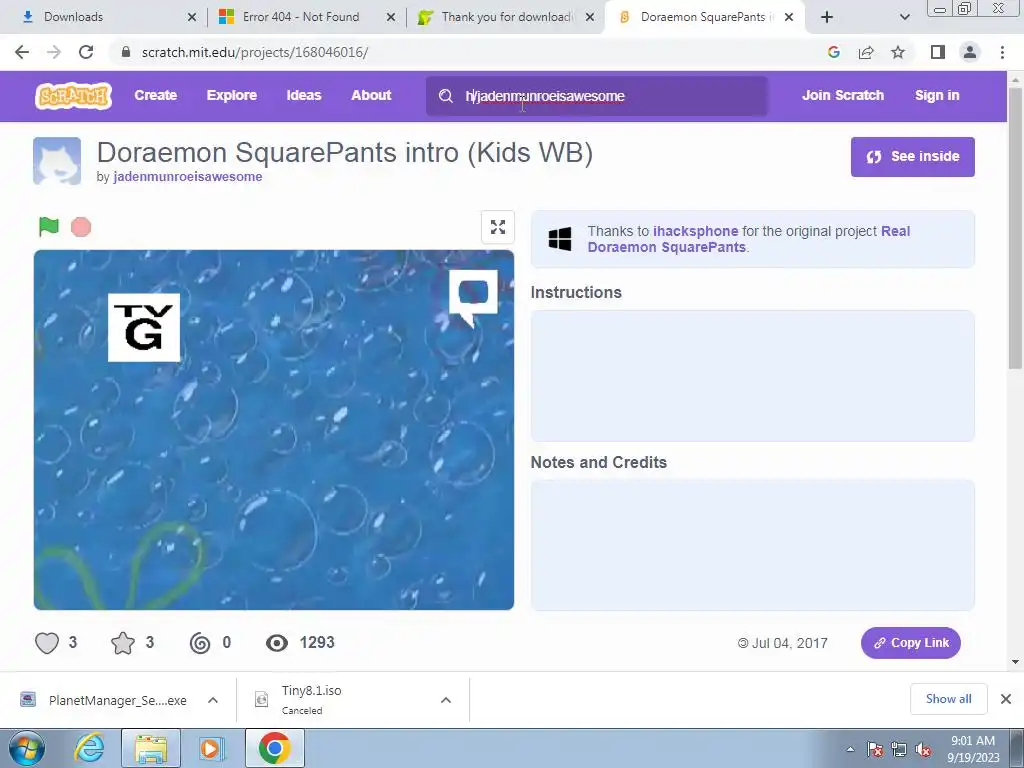Bookmark this page with the star
1024x768 pixels.
[x=898, y=52]
